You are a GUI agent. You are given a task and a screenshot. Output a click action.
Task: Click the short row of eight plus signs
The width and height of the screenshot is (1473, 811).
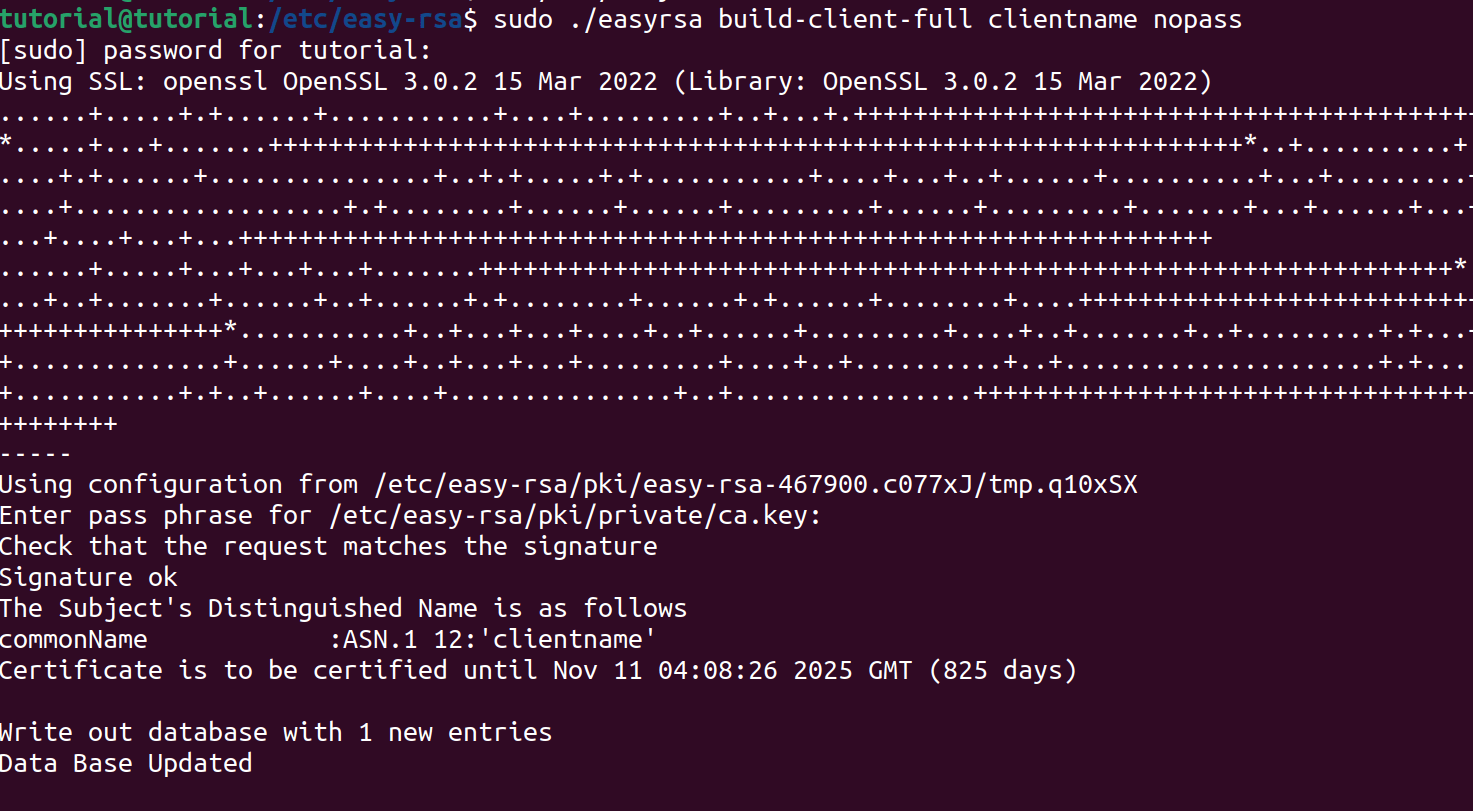(58, 424)
